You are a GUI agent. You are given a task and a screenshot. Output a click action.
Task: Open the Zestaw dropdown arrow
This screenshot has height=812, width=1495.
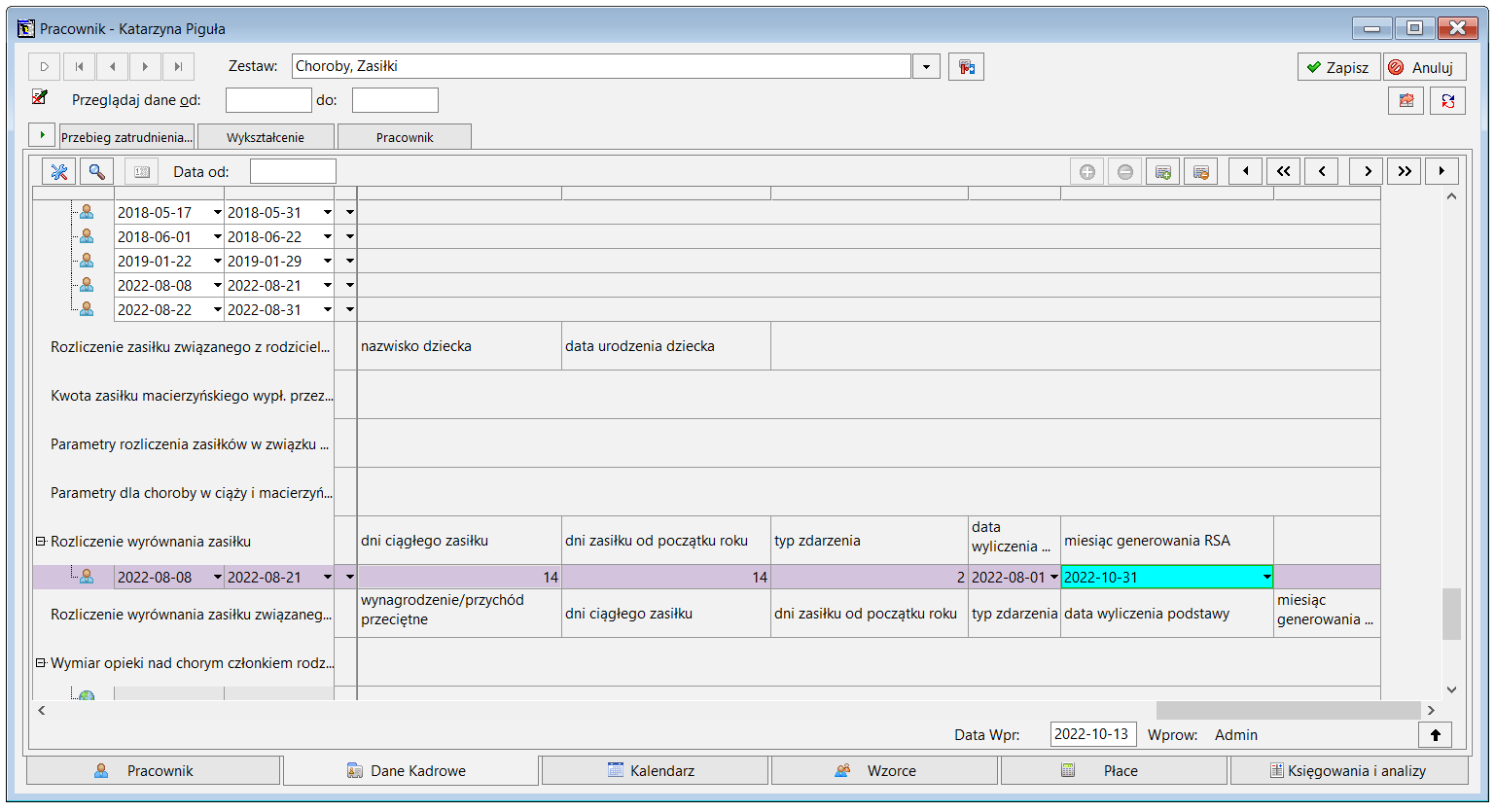926,67
